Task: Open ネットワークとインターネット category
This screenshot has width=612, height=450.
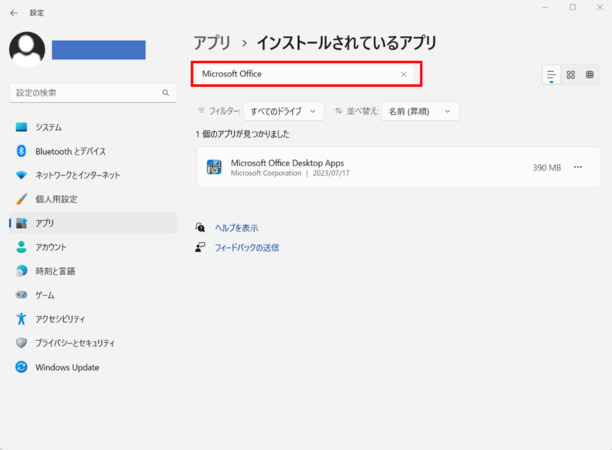Action: [x=93, y=175]
